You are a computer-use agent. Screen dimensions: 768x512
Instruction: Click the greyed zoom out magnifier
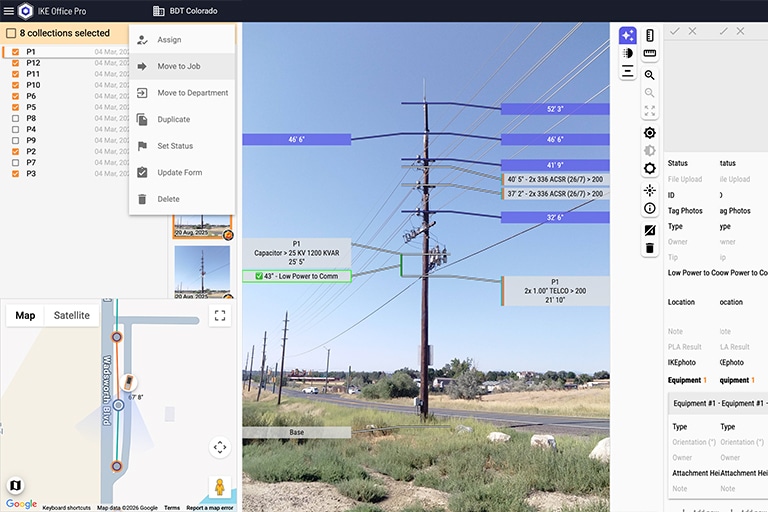[x=649, y=93]
